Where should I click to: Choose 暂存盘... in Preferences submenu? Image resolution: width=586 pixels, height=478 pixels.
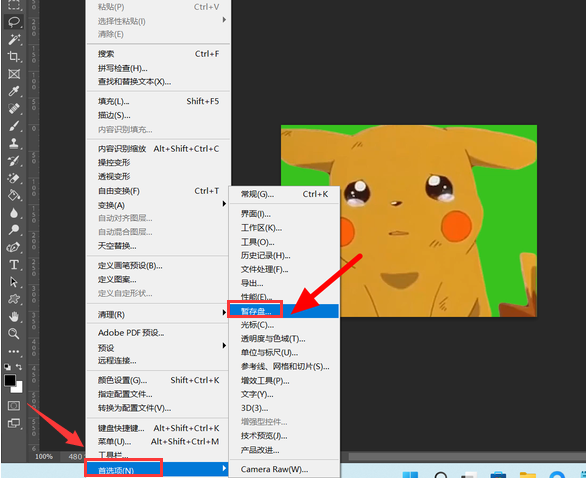(x=284, y=311)
